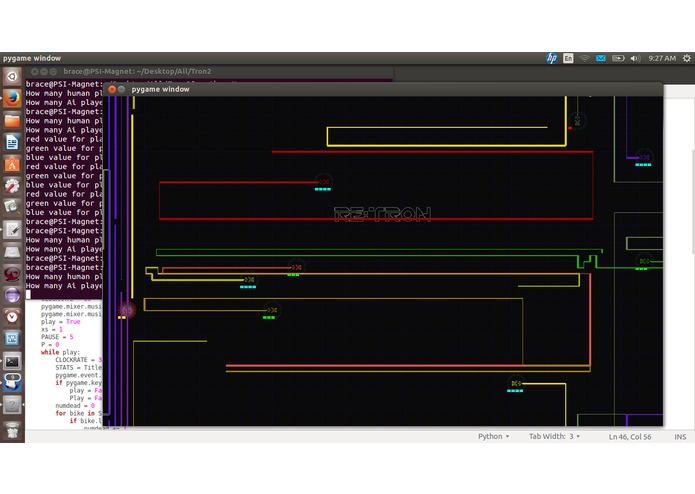
Task: Open the Files manager in the dock
Action: (12, 121)
